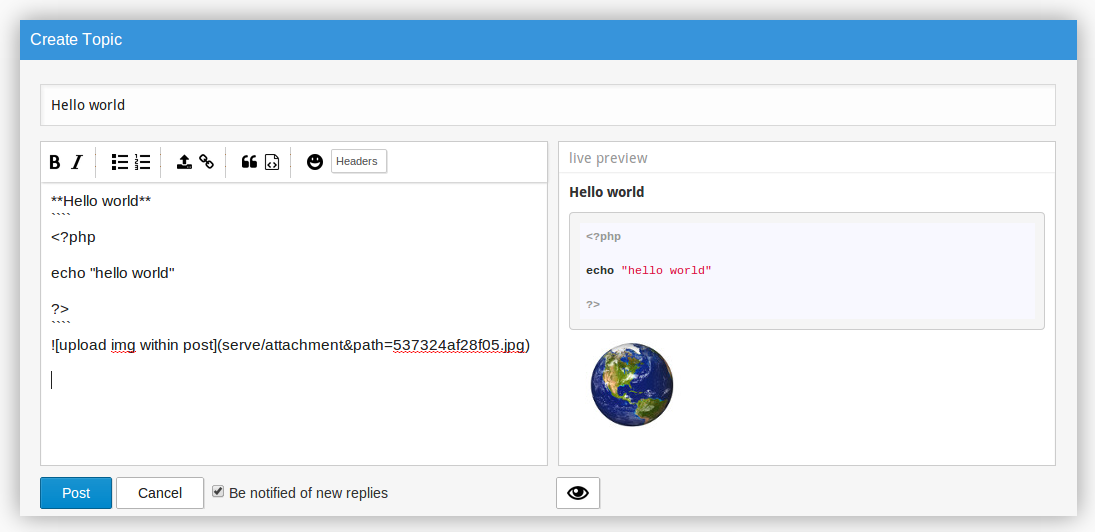Click Be notified of new replies label
Image resolution: width=1095 pixels, height=532 pixels.
(309, 493)
